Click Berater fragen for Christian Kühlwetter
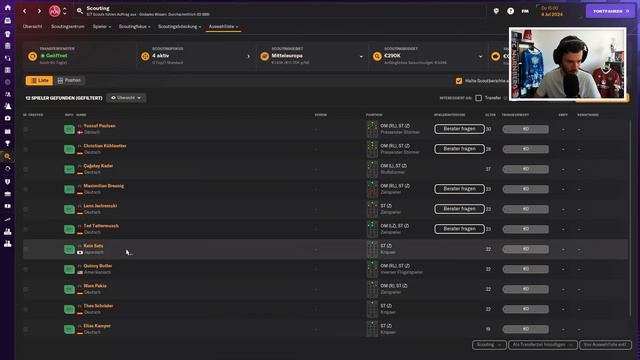 (x=459, y=149)
